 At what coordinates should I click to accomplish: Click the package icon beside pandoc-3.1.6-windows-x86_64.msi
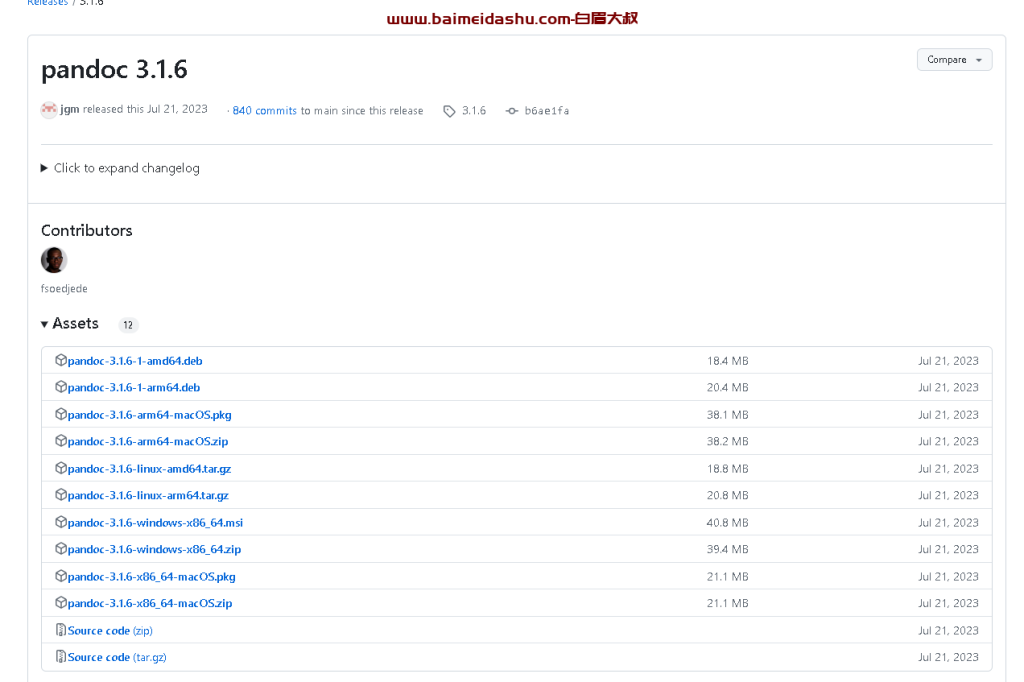click(59, 522)
